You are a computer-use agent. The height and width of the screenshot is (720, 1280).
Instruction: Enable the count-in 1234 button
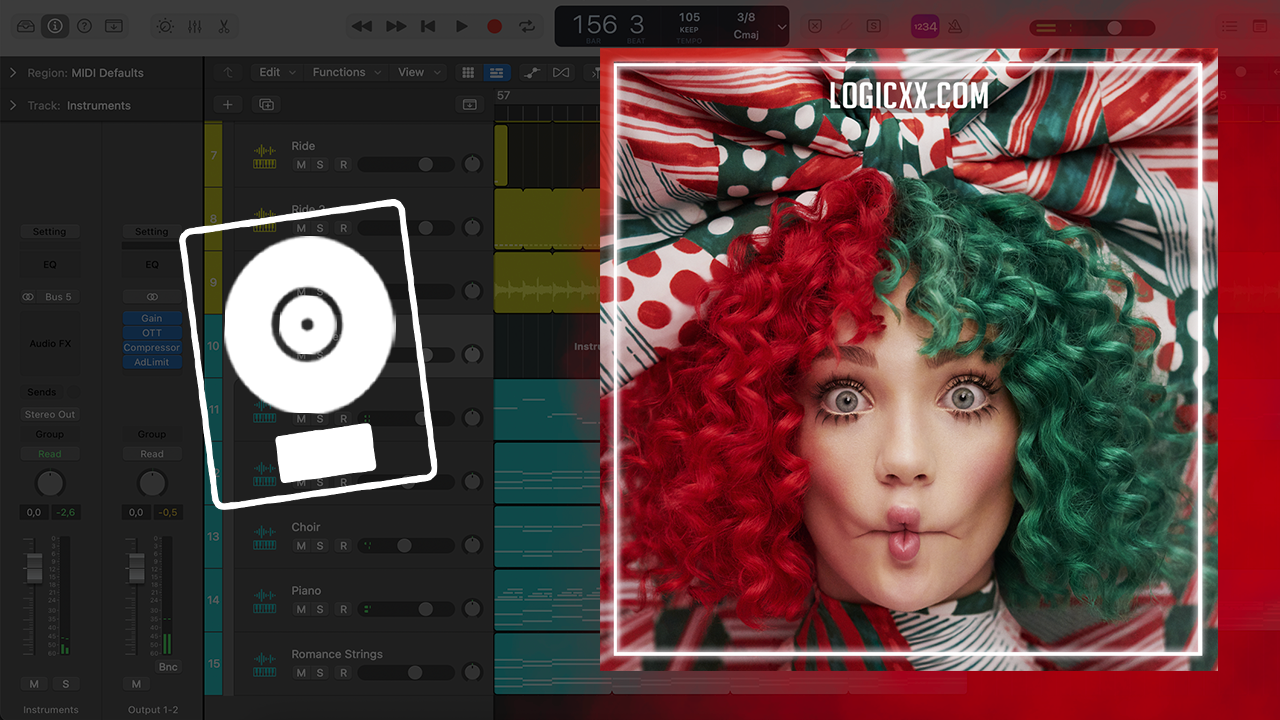tap(924, 27)
